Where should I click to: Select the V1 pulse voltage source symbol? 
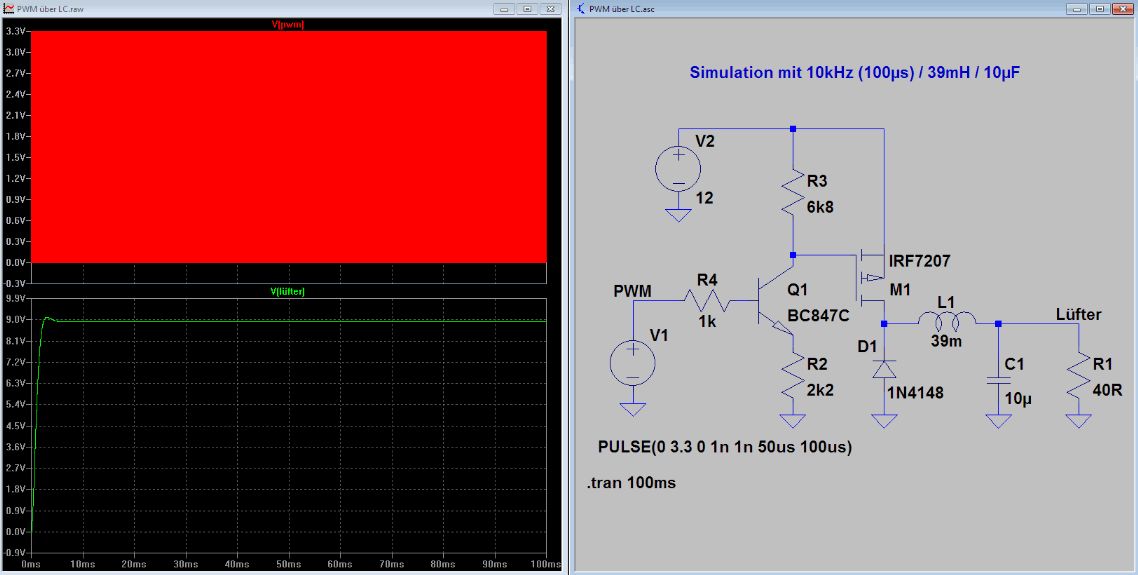pyautogui.click(x=633, y=362)
